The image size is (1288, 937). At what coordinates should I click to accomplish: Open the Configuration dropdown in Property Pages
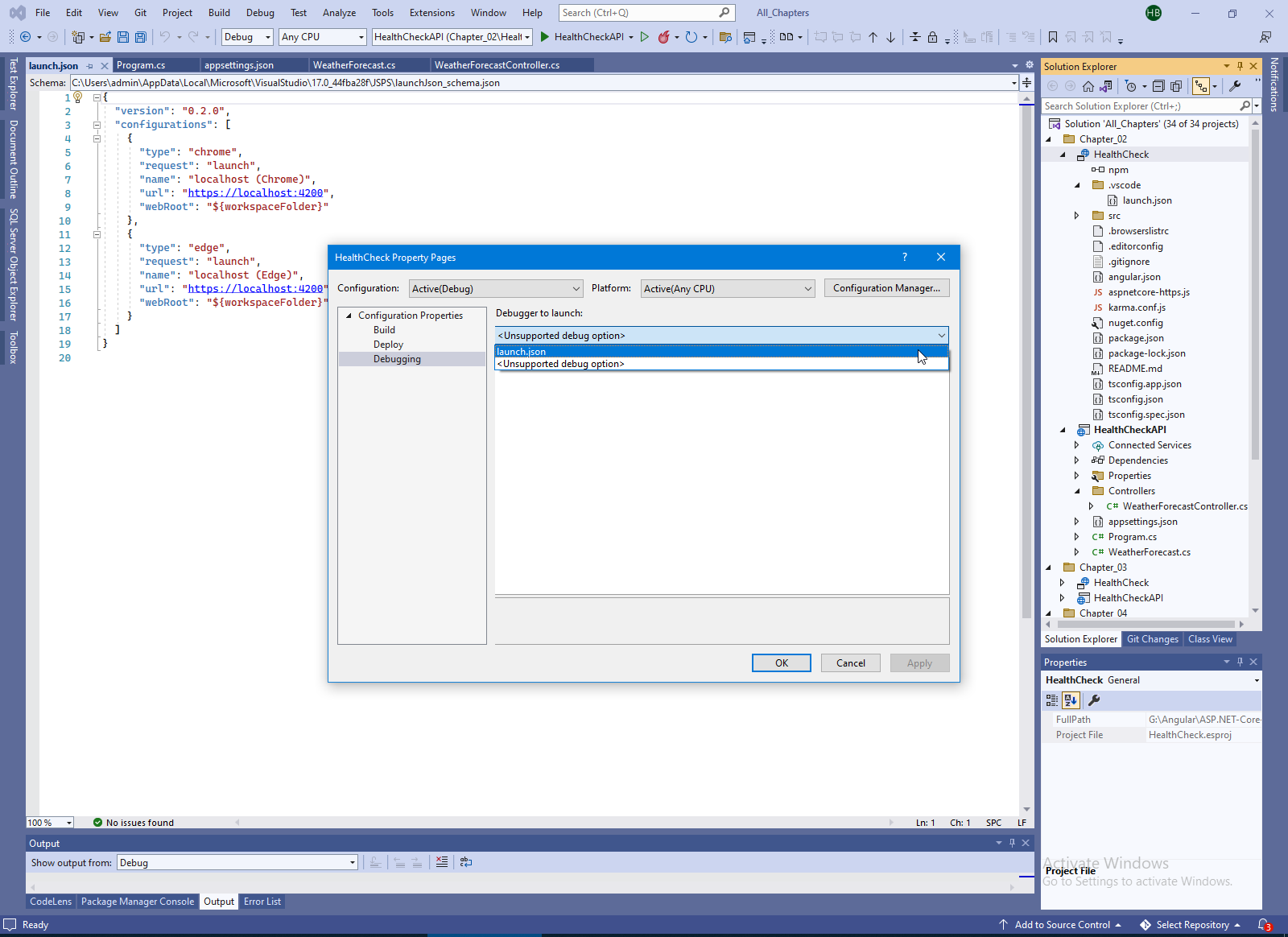pyautogui.click(x=496, y=288)
